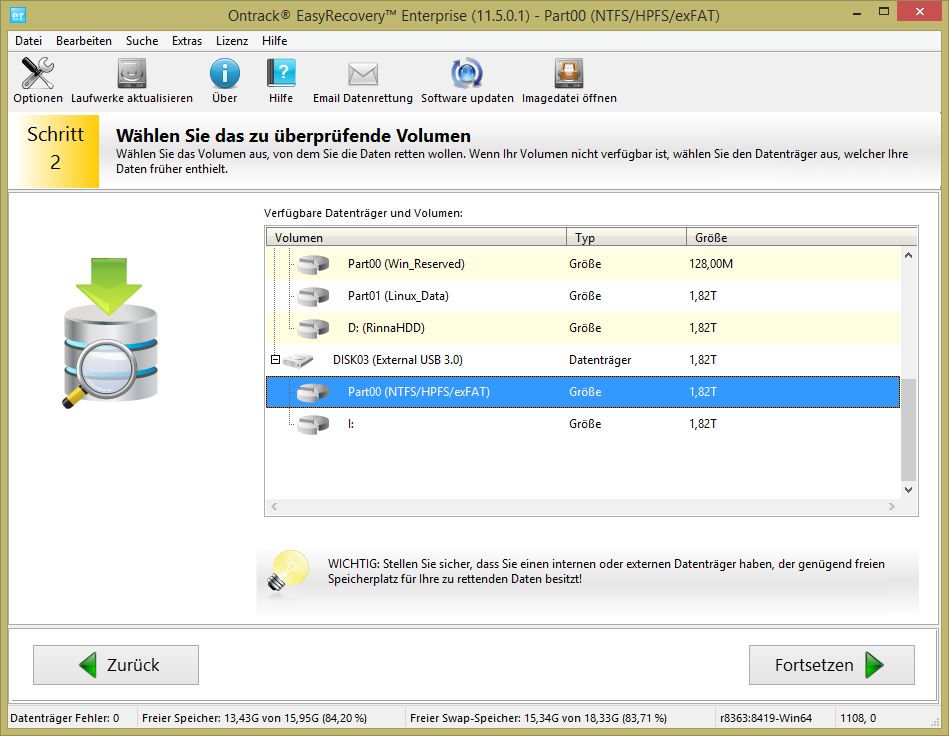Open the Über info icon
949x736 pixels.
point(225,73)
